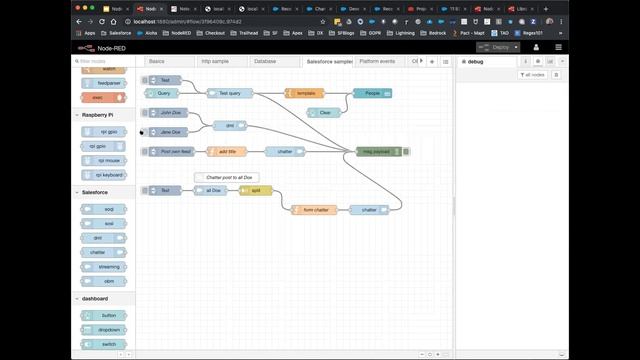
Task: Pick the streaming node in palette
Action: click(104, 267)
